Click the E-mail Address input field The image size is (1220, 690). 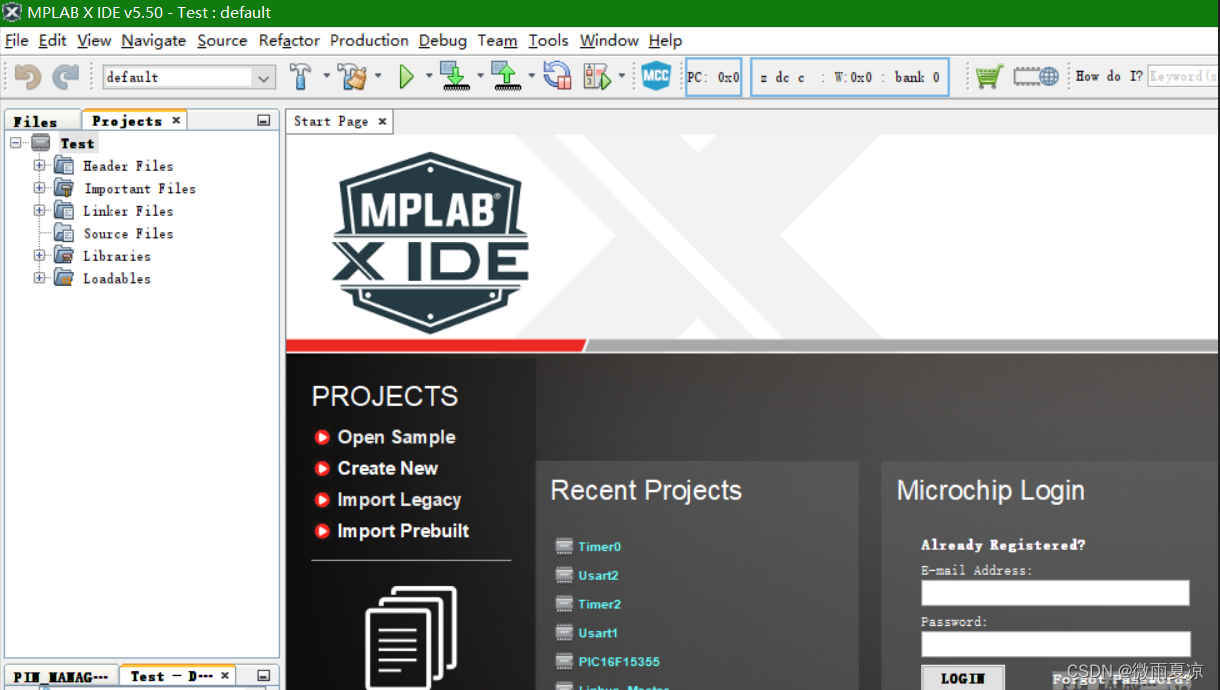[1055, 593]
